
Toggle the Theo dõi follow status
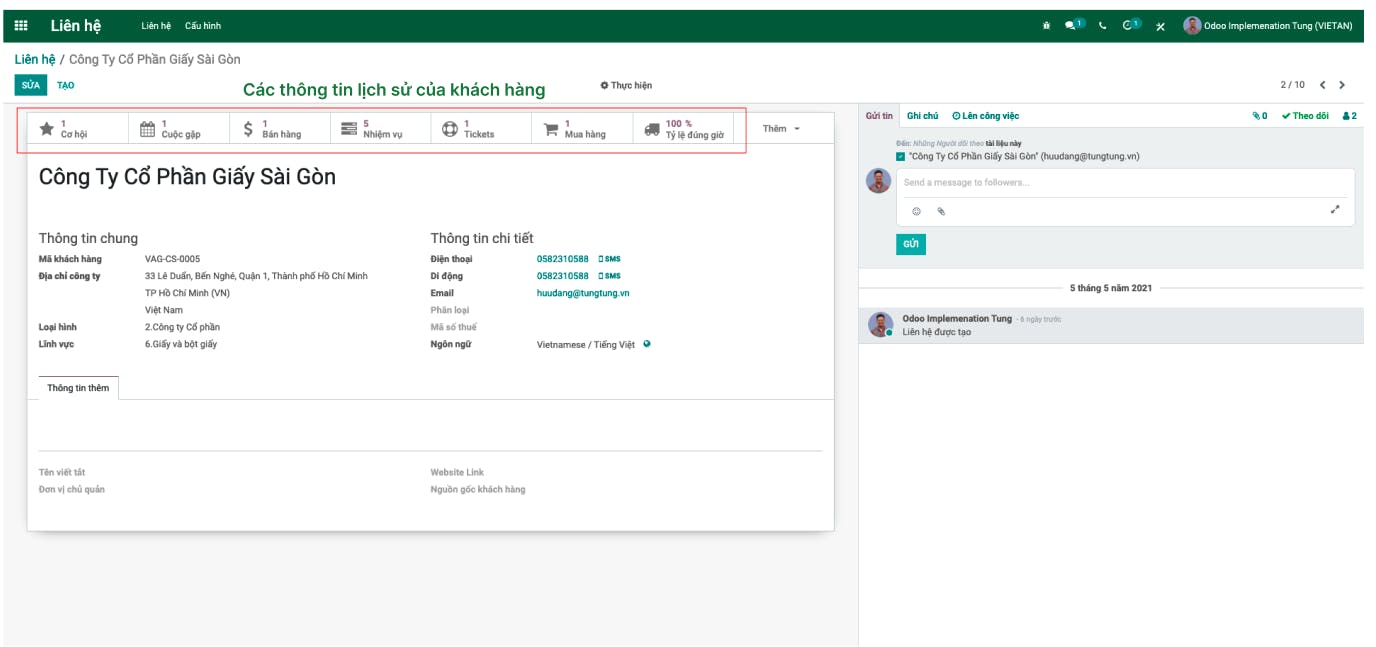1305,116
